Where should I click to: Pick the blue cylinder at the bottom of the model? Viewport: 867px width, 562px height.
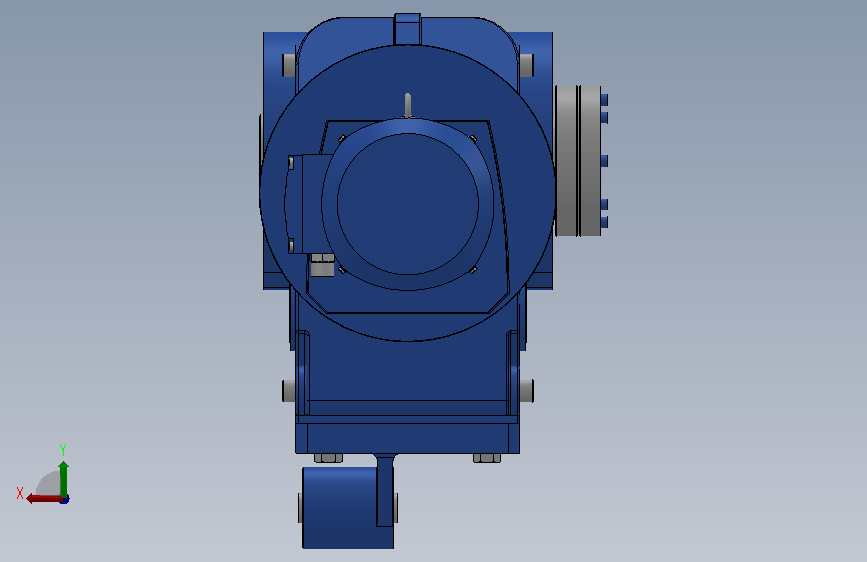point(348,507)
